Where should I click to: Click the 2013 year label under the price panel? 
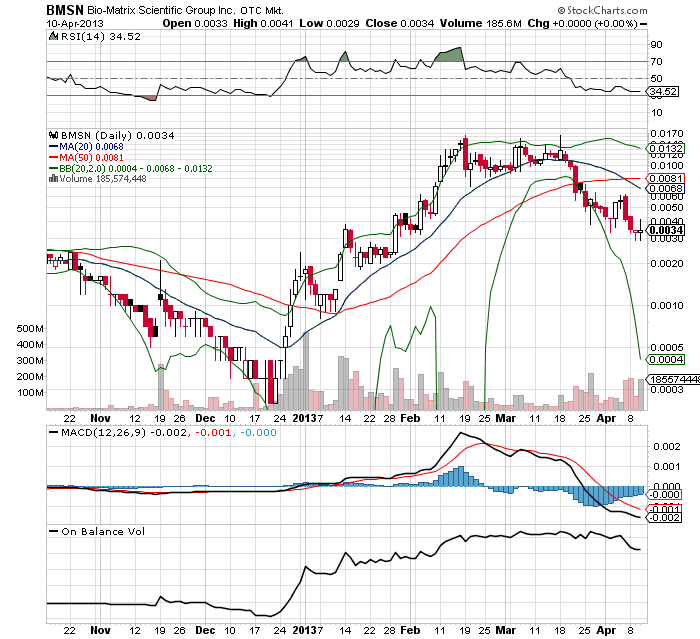304,418
